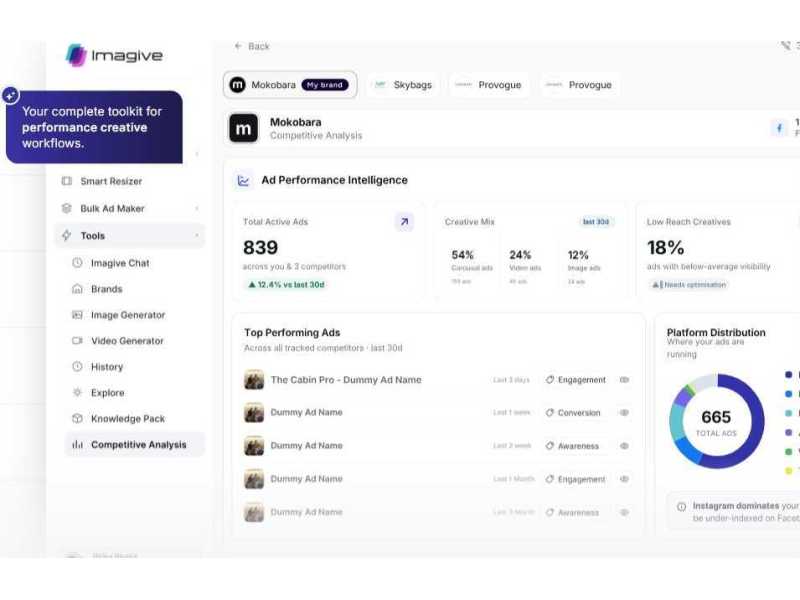
Task: Select the Mokobara My brand tab
Action: pyautogui.click(x=290, y=85)
